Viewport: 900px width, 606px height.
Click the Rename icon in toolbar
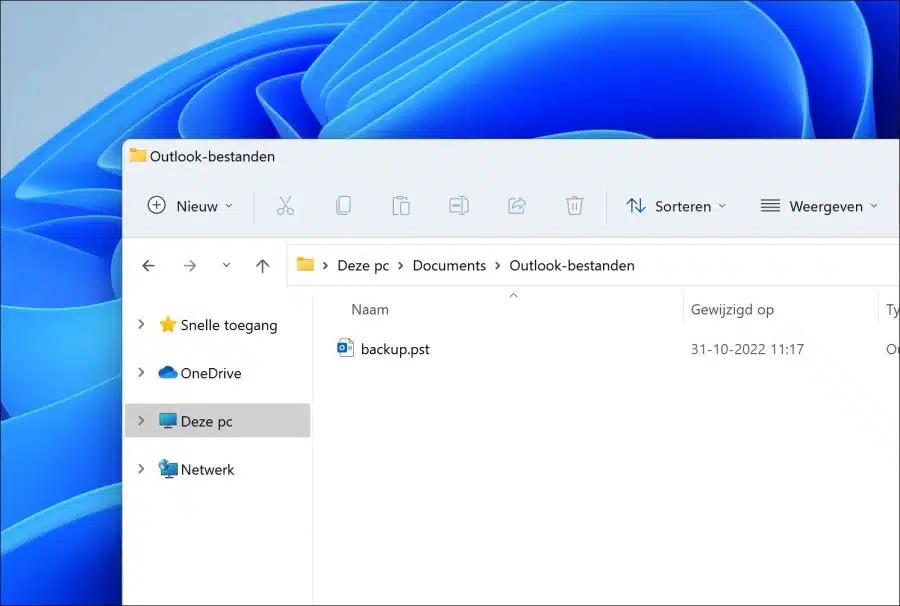click(459, 205)
